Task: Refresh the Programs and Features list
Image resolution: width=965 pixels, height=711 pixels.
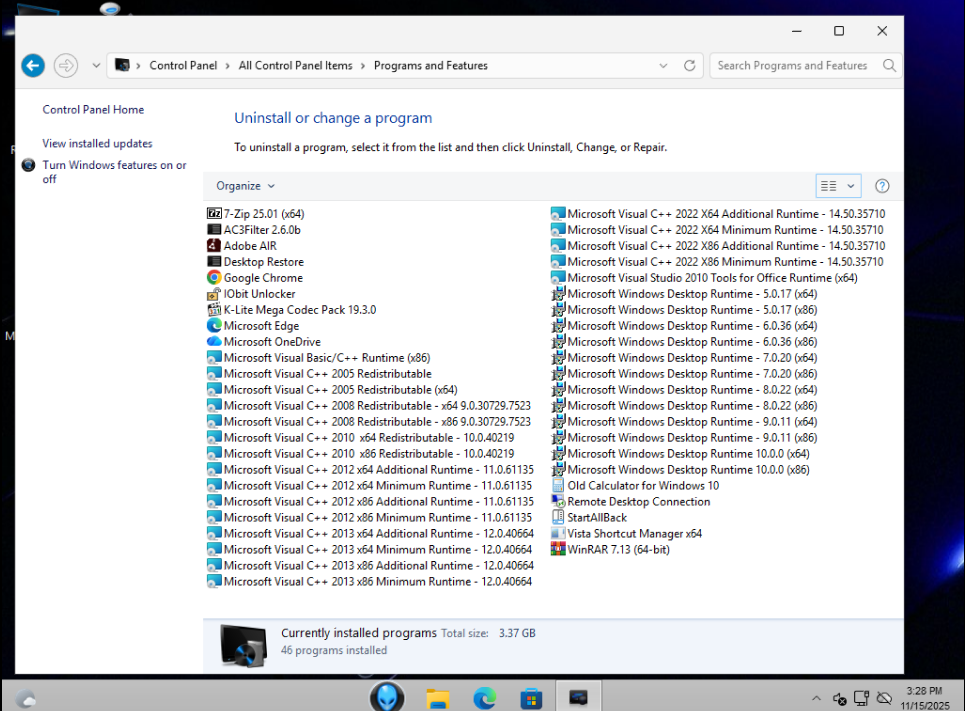Action: [689, 65]
